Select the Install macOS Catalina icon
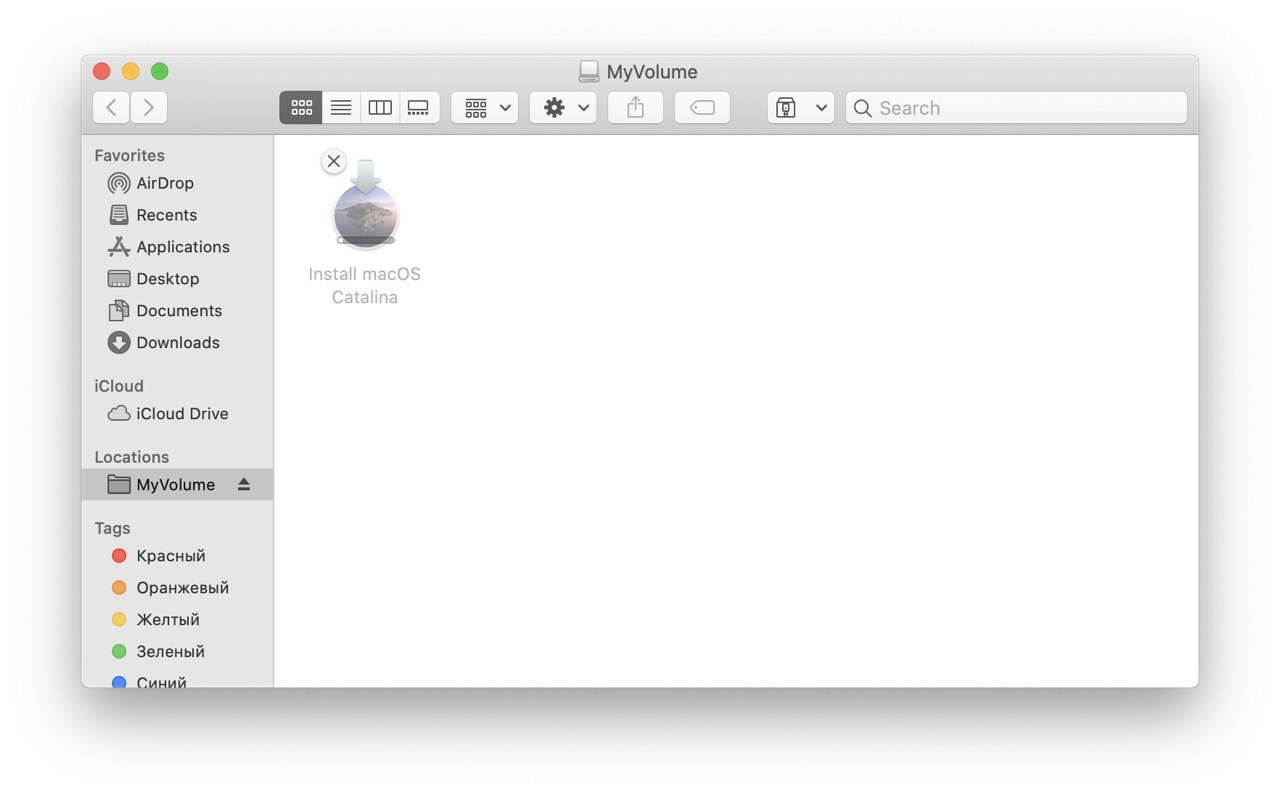The image size is (1280, 795). (366, 205)
